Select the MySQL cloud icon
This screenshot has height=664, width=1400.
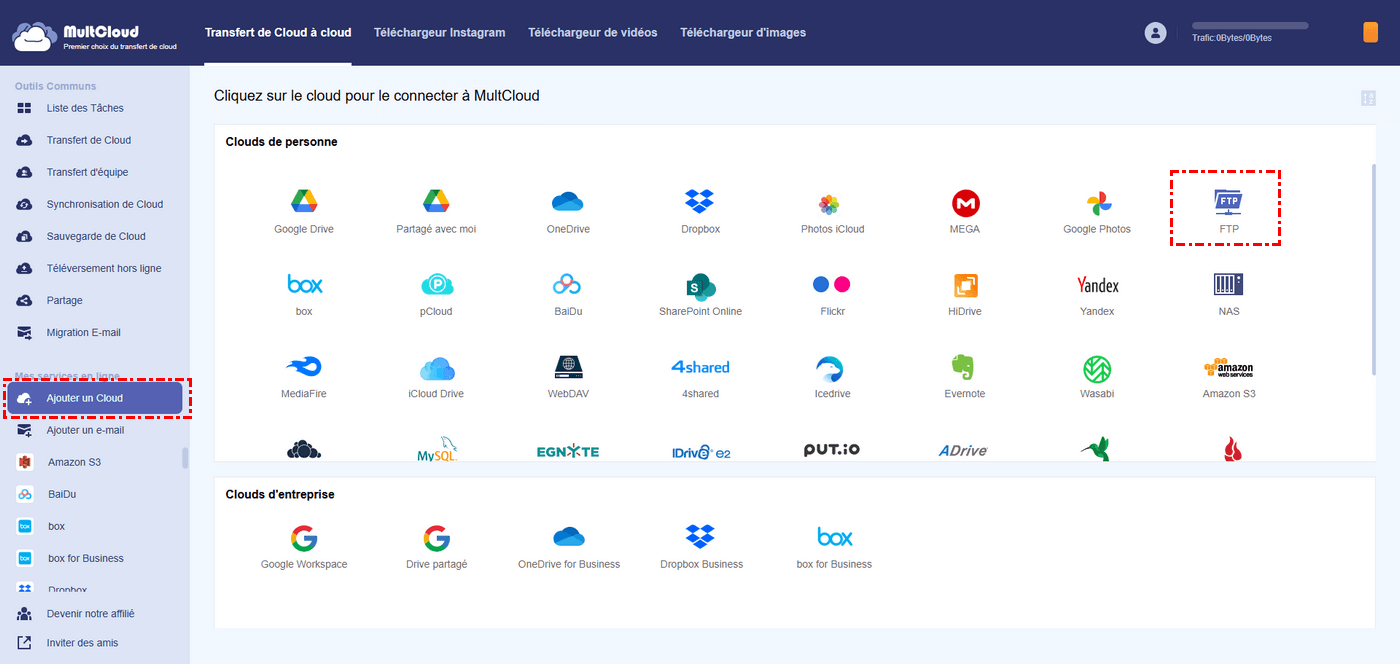tap(436, 451)
